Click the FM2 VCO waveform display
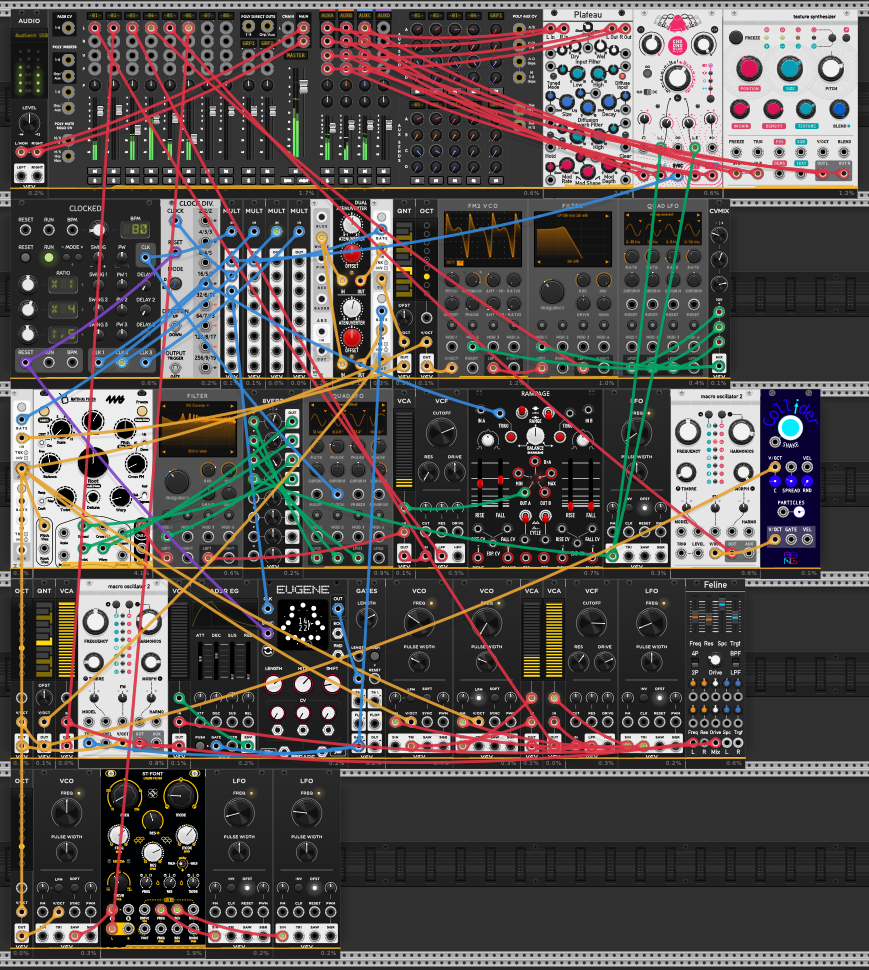 482,239
